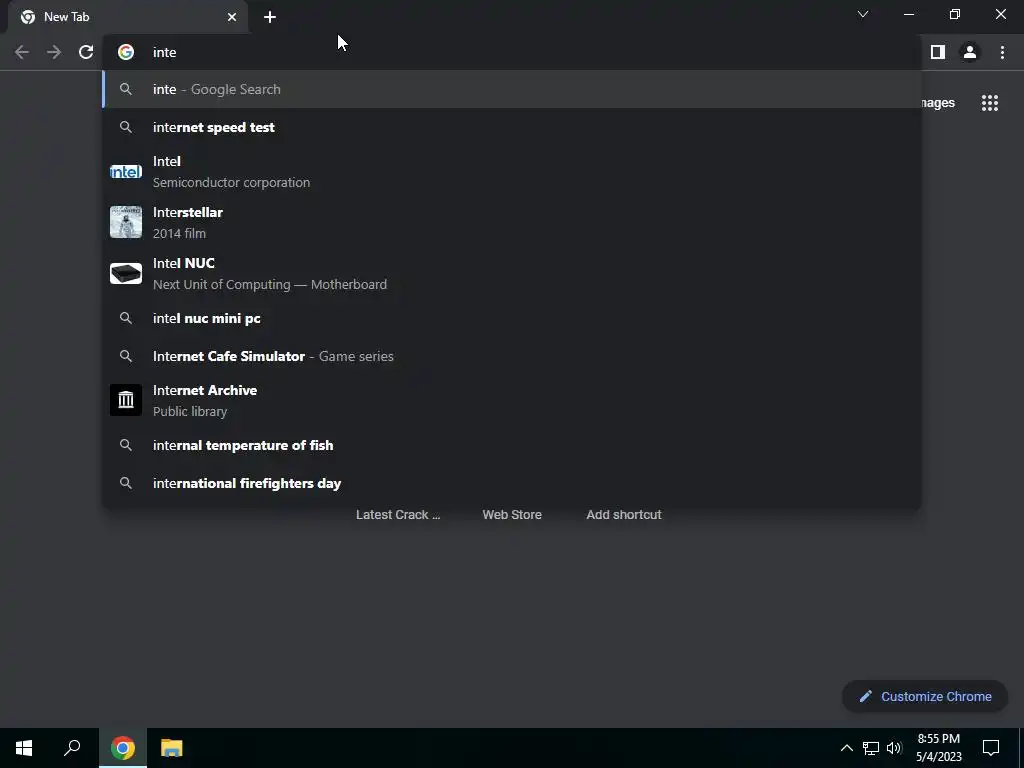Reload the page with the refresh icon
1024x768 pixels.
[86, 52]
